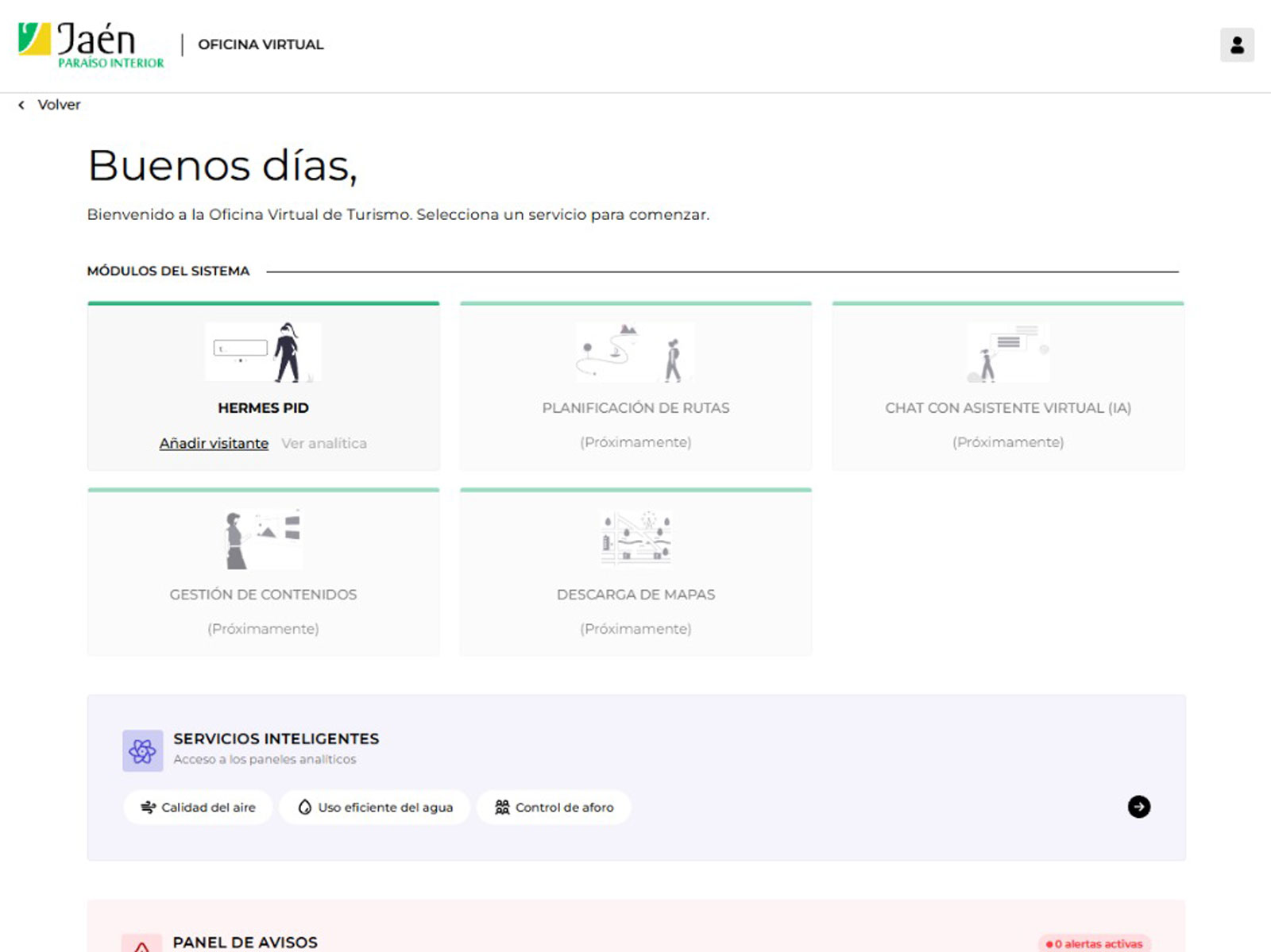The width and height of the screenshot is (1271, 952).
Task: Click the Gestión de contenidos illustration
Action: click(x=263, y=539)
